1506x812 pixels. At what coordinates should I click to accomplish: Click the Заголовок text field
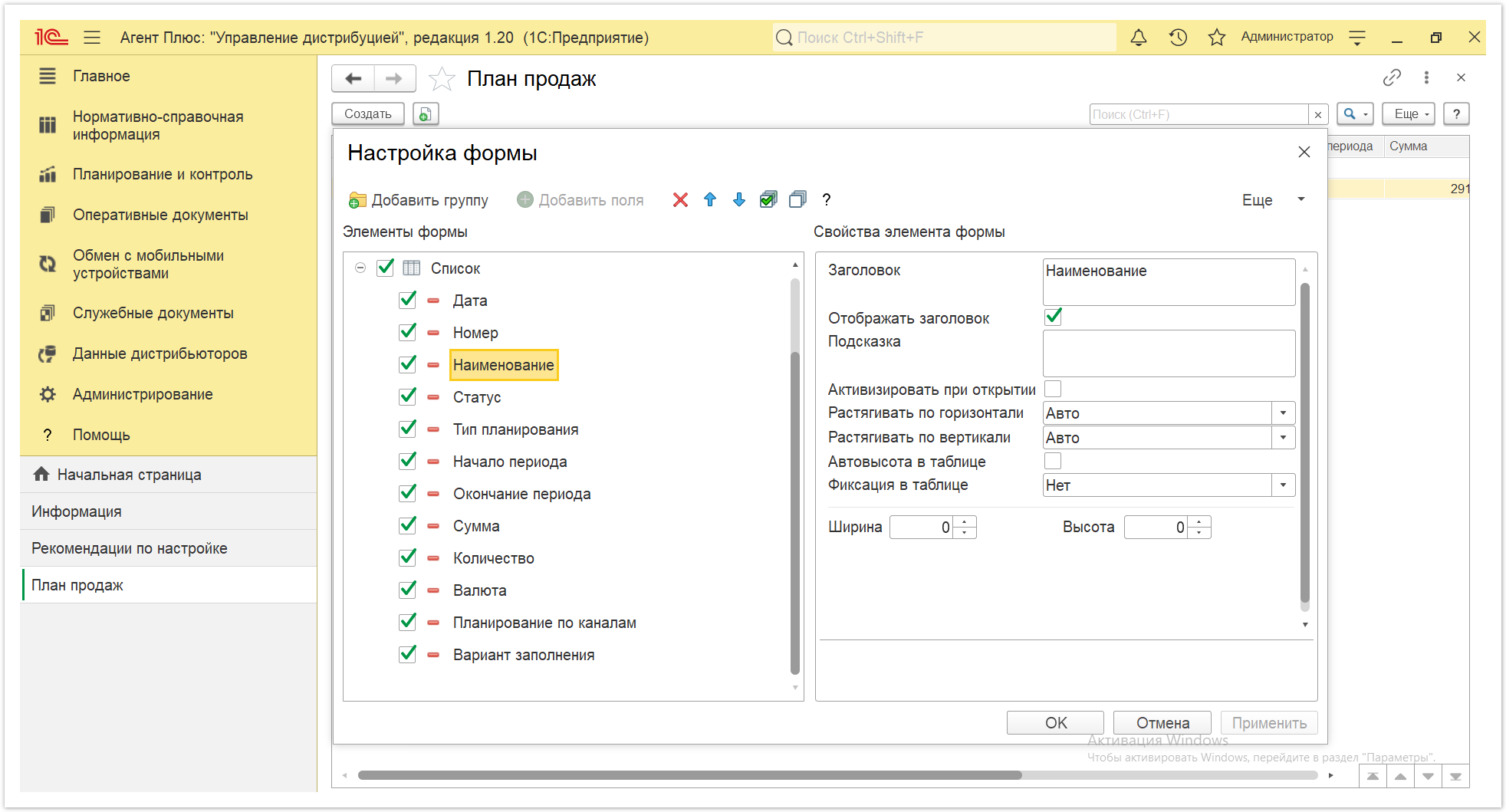pyautogui.click(x=1169, y=281)
